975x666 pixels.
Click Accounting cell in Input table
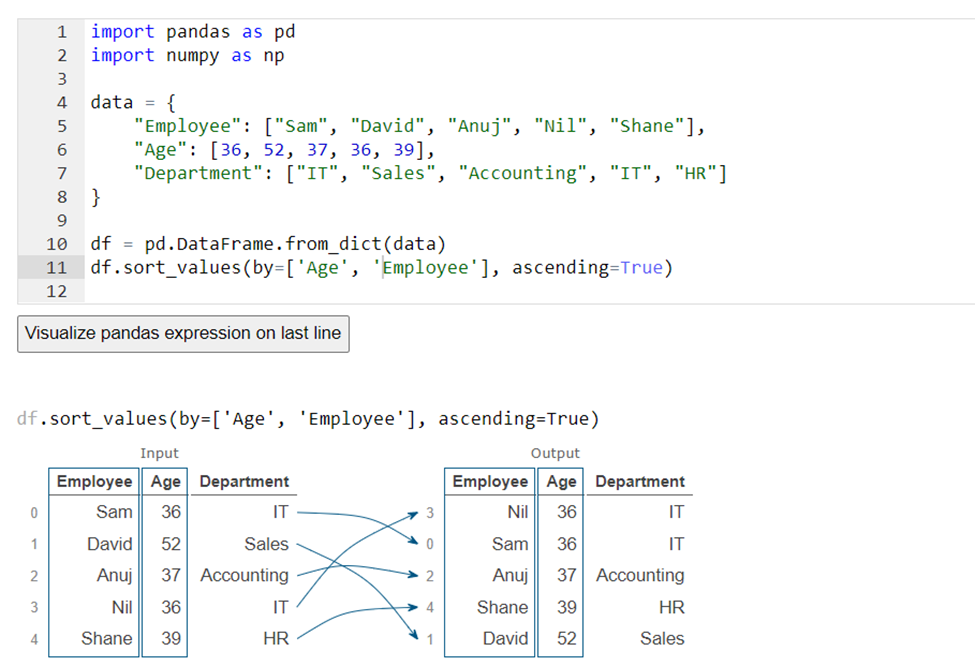tap(244, 575)
